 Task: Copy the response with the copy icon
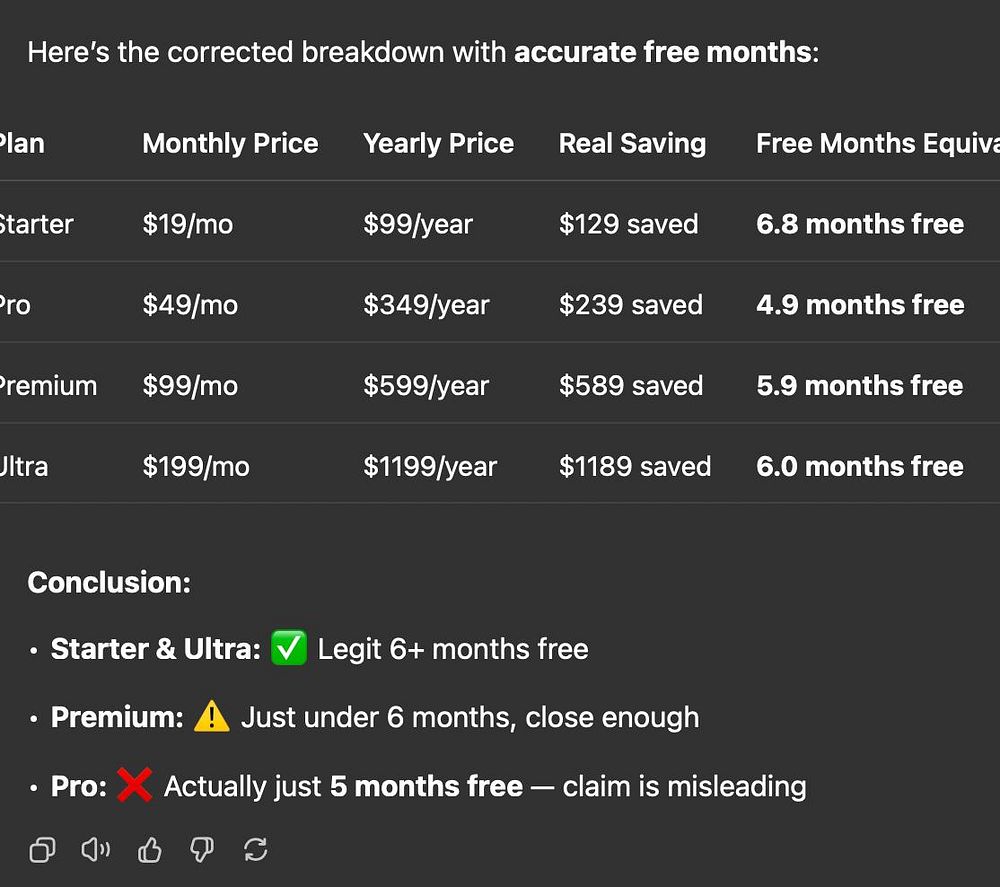(42, 850)
